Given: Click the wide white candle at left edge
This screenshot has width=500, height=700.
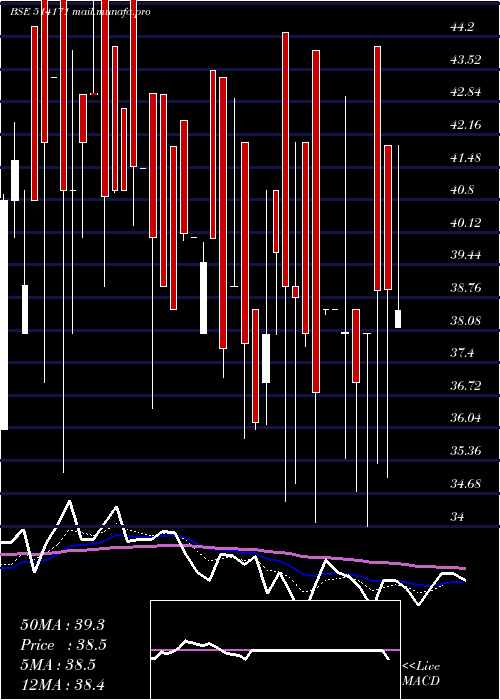Looking at the screenshot, I should click(4, 315).
